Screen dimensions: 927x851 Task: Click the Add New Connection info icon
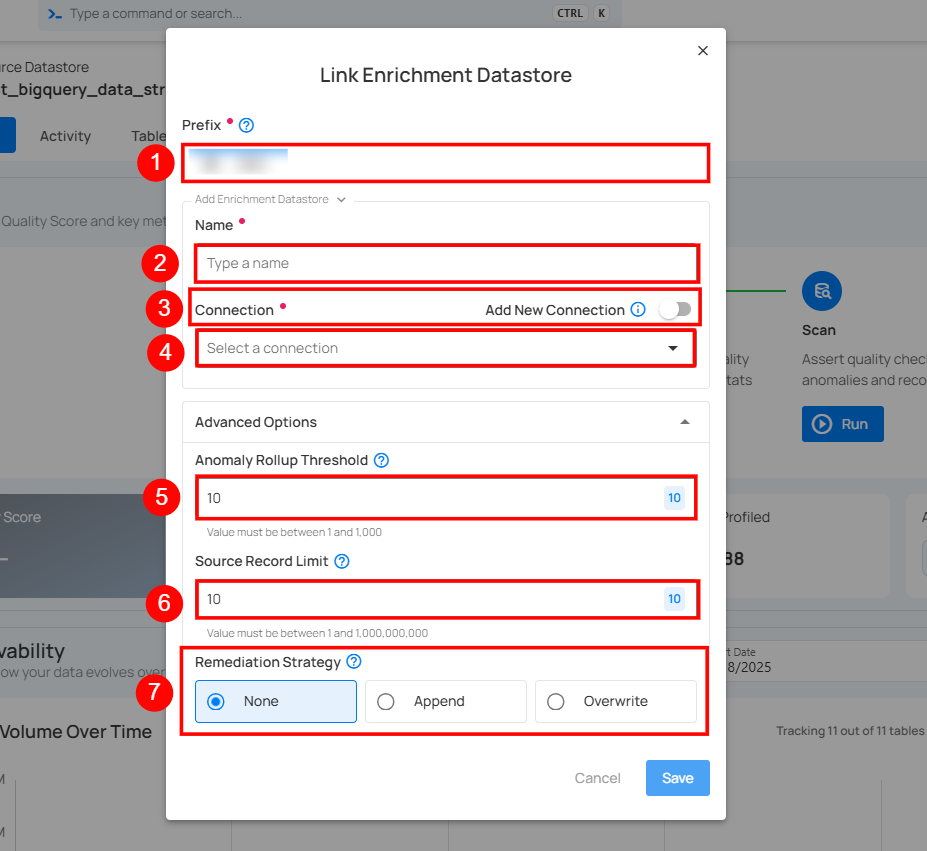[x=638, y=310]
